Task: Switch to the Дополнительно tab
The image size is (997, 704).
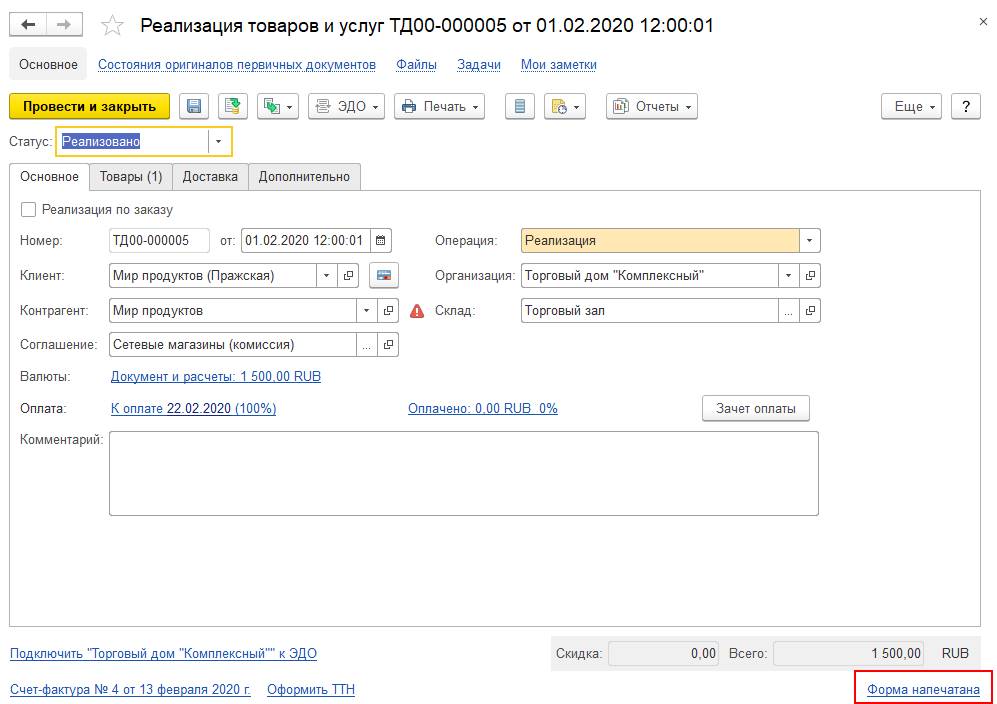Action: 304,177
